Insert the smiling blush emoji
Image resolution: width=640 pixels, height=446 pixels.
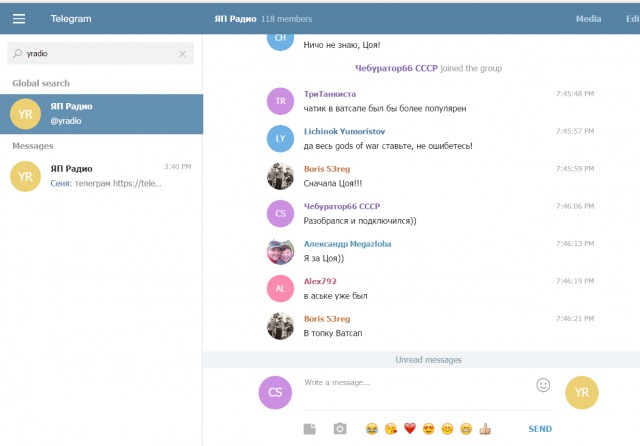(x=447, y=429)
